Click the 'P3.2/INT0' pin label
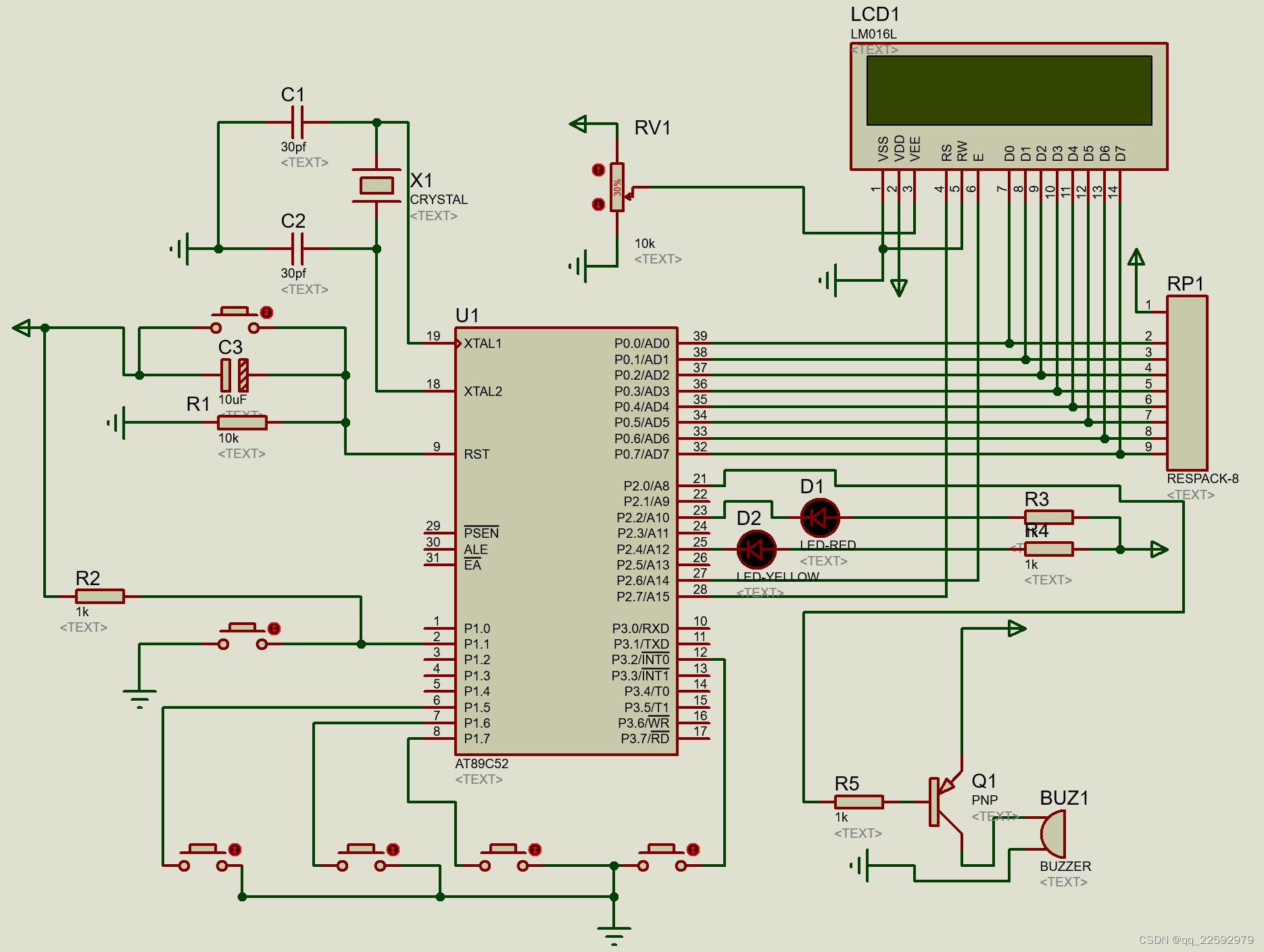The width and height of the screenshot is (1264, 952). point(640,659)
